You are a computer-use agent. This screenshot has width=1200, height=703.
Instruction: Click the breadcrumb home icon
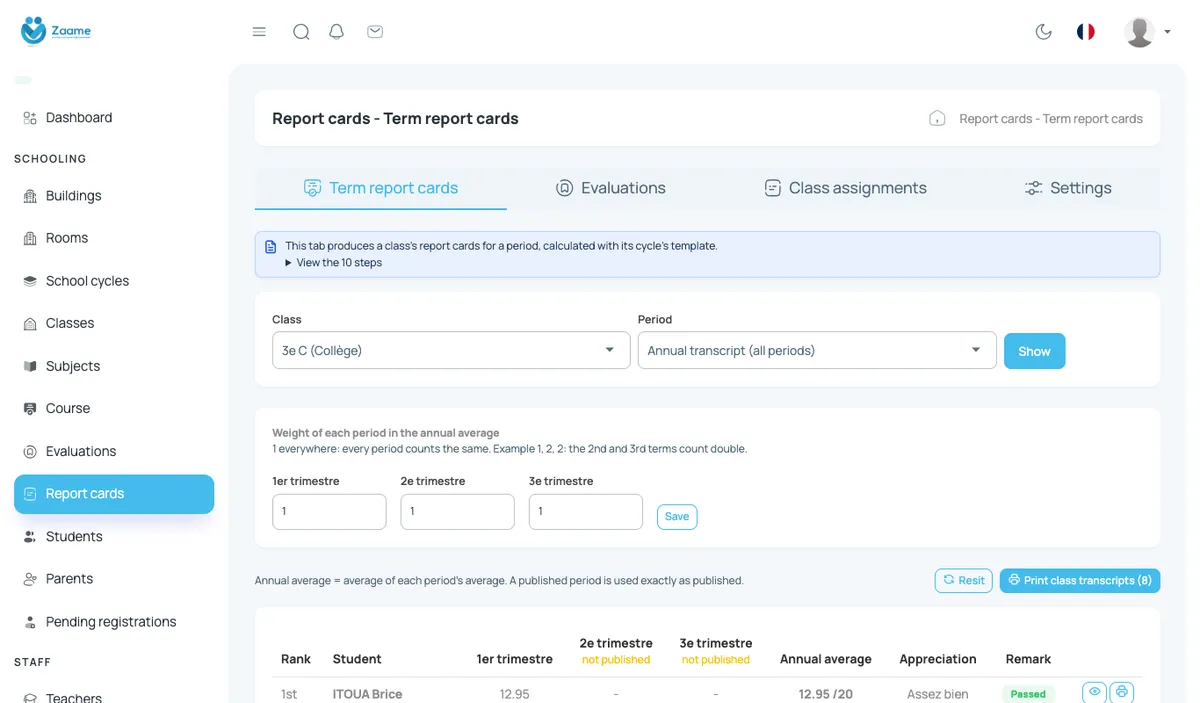(x=937, y=119)
